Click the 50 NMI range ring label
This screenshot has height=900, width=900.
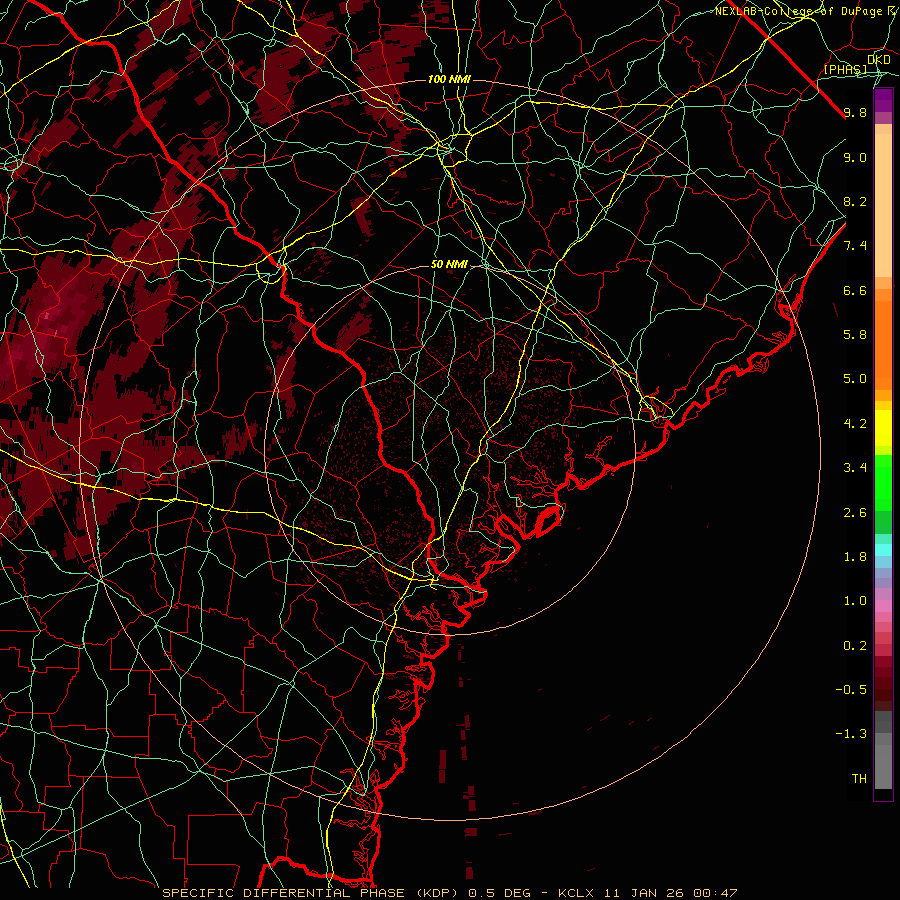[449, 265]
